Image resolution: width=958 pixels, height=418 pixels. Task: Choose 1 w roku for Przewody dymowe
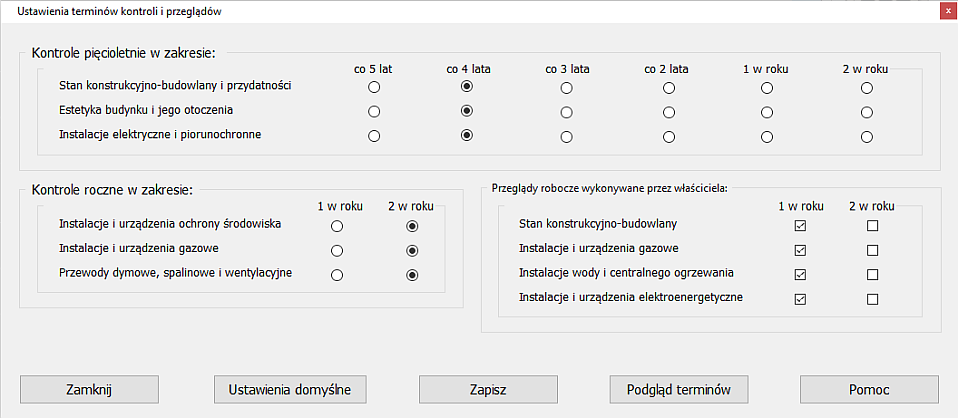click(x=337, y=275)
